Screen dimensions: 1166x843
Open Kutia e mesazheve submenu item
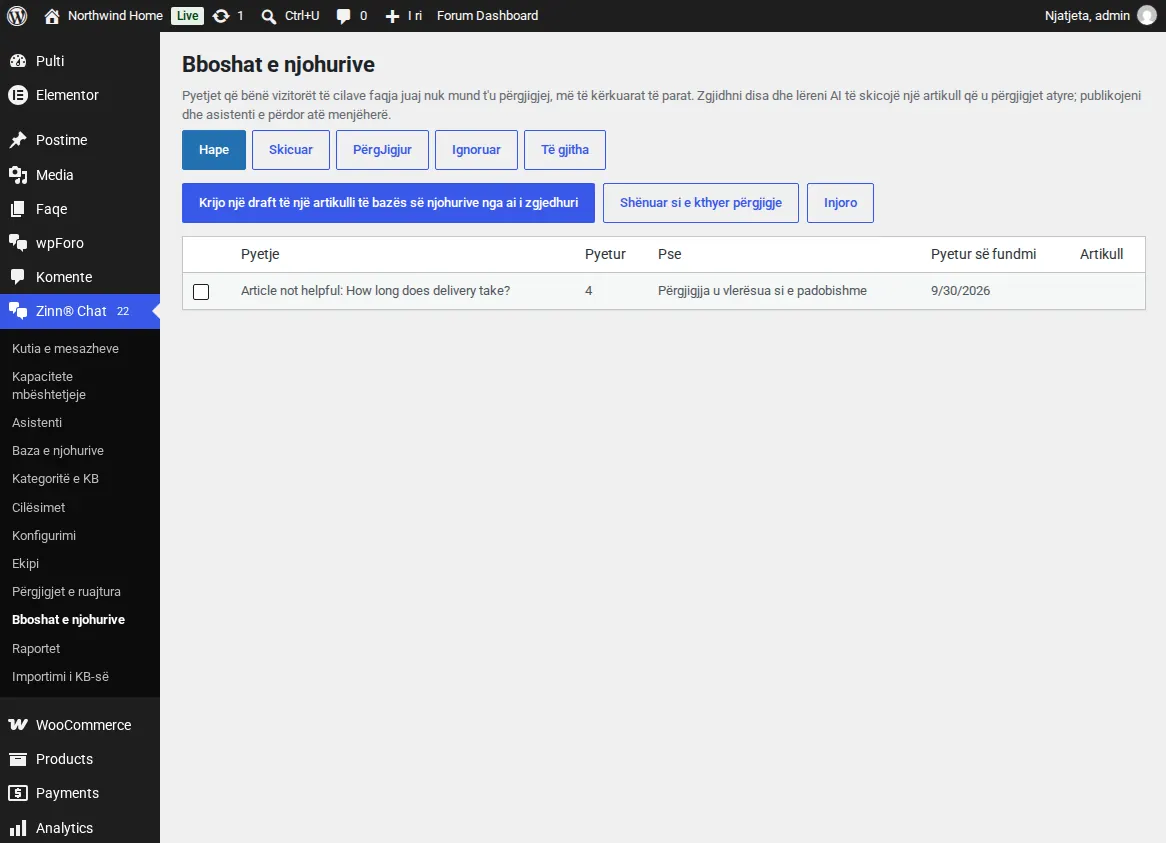(x=65, y=349)
